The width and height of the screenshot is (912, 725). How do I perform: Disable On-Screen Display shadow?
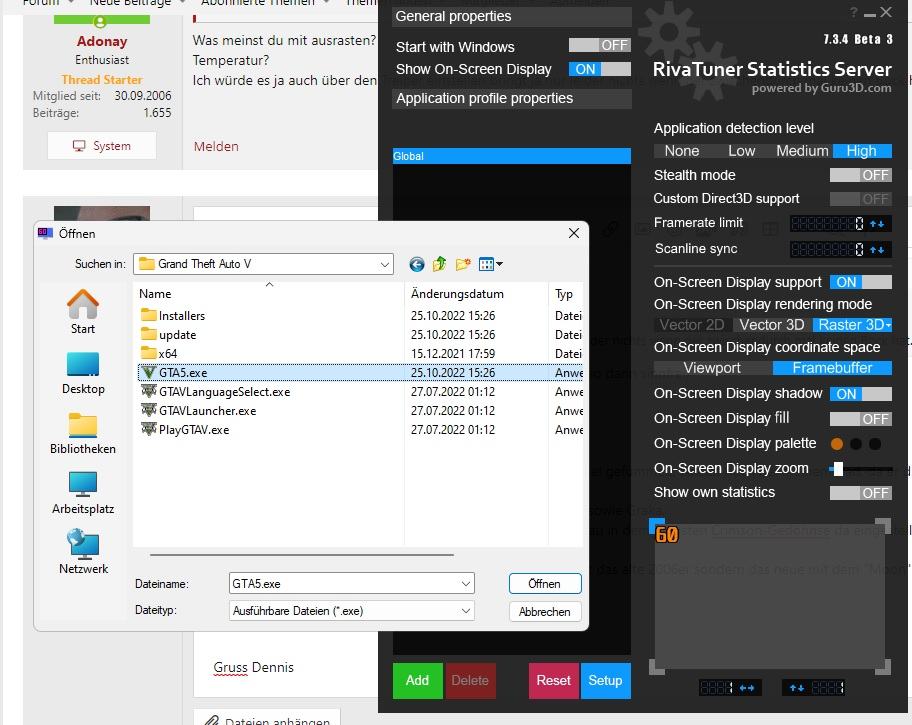point(860,394)
